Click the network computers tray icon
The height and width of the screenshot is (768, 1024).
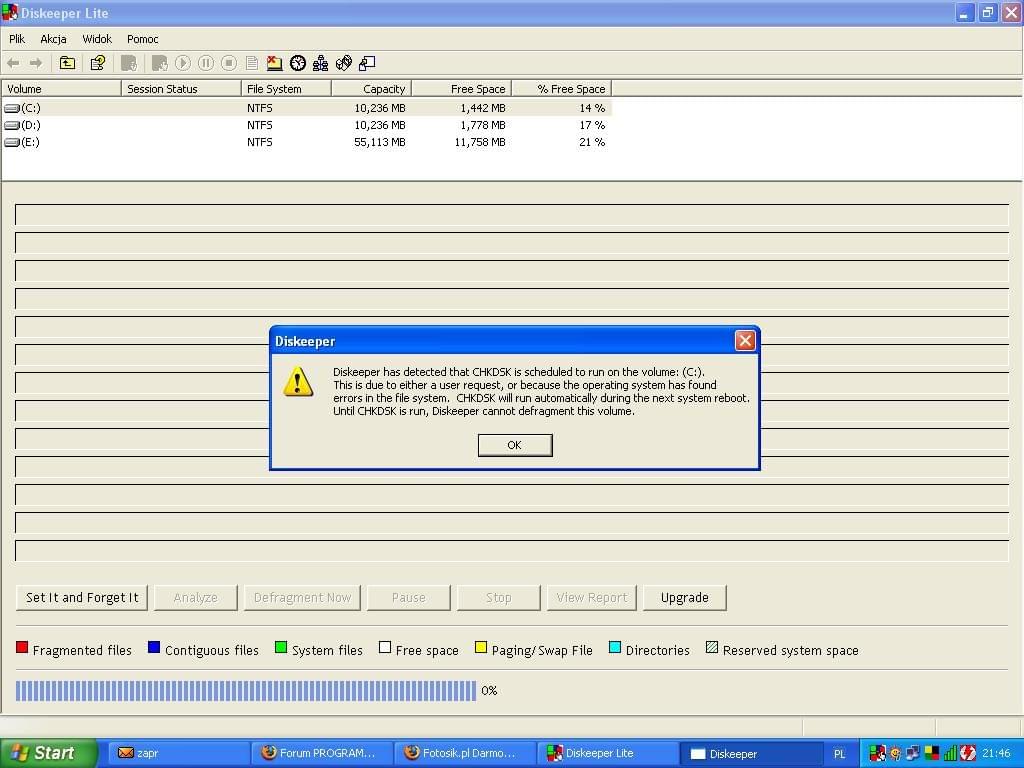tap(913, 754)
